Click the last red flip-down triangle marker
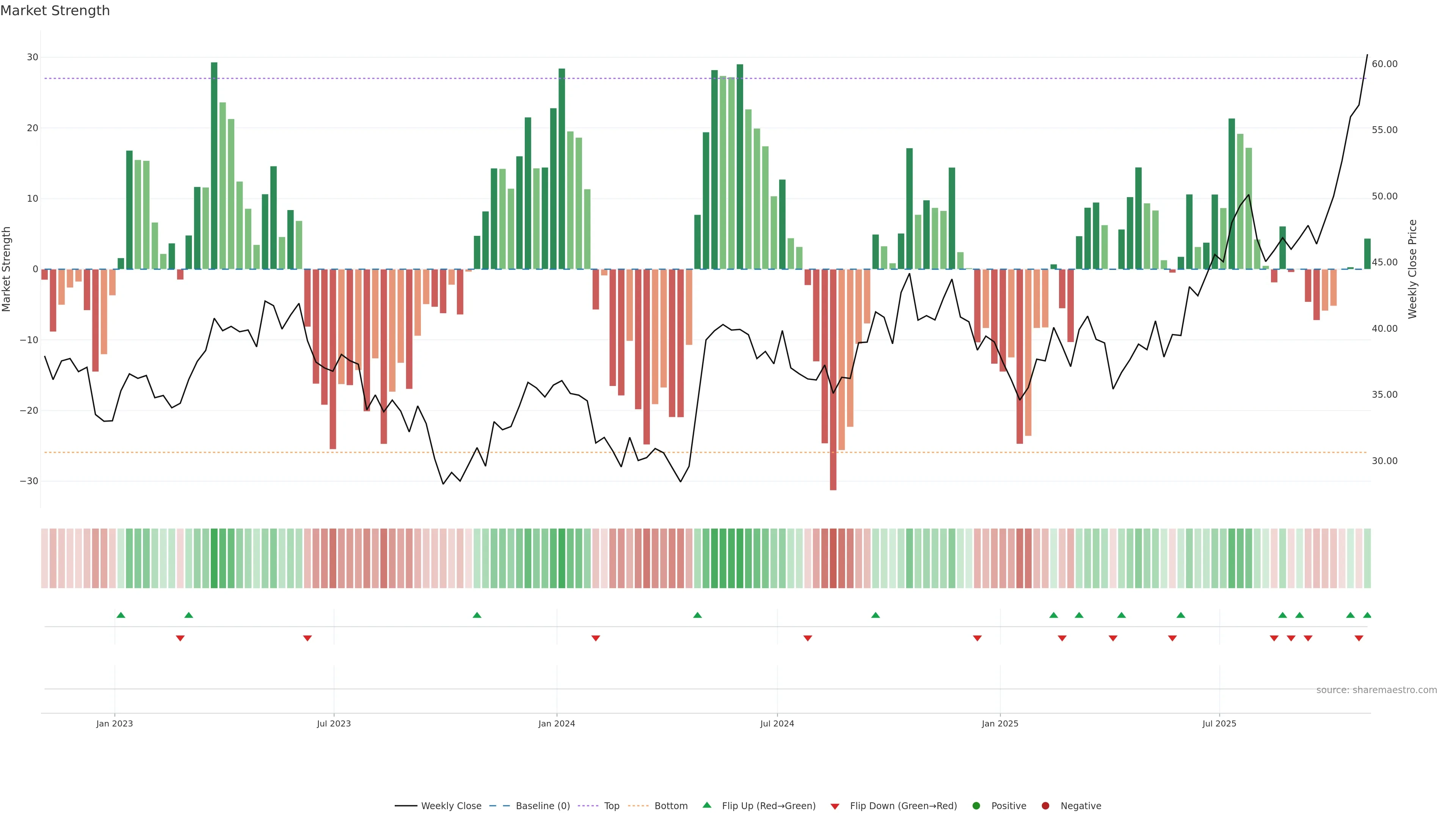Viewport: 1456px width, 819px height. [1359, 638]
